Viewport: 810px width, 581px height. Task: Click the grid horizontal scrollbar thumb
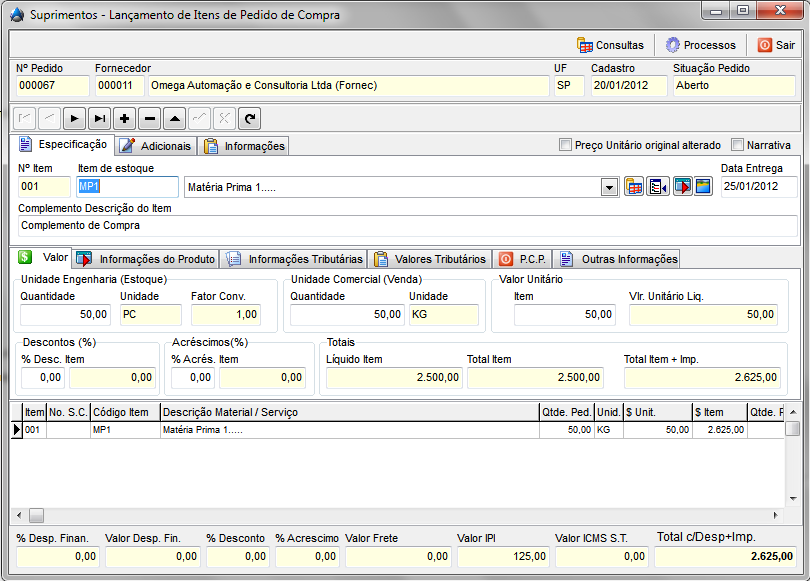pos(37,515)
